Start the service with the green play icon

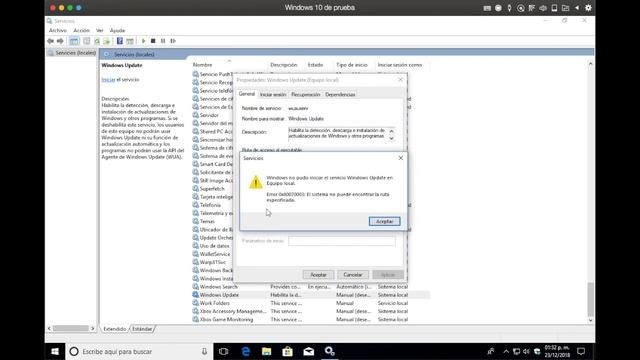tap(143, 41)
